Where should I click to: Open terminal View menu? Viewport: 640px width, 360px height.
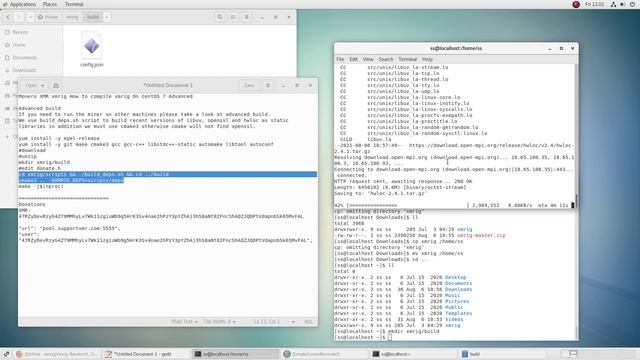tap(368, 59)
